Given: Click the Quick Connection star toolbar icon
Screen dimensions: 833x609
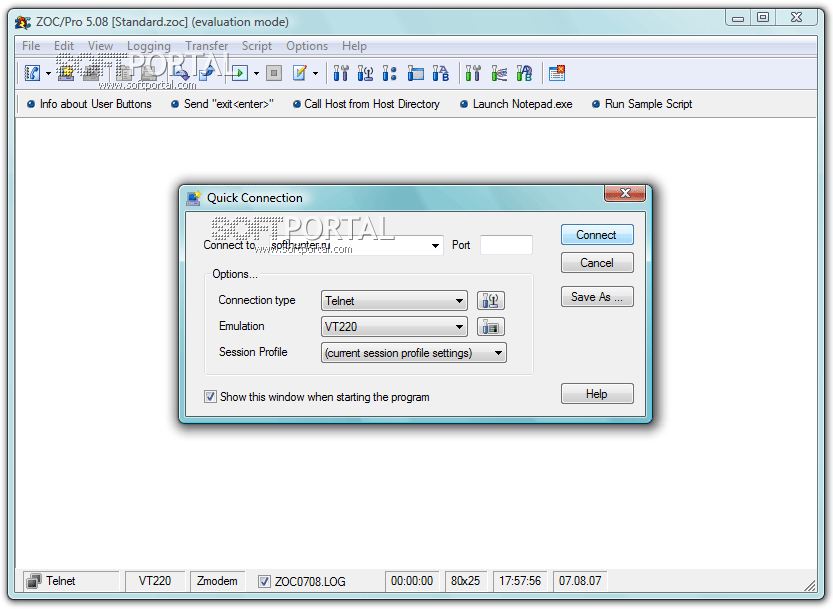Looking at the screenshot, I should click(x=66, y=73).
